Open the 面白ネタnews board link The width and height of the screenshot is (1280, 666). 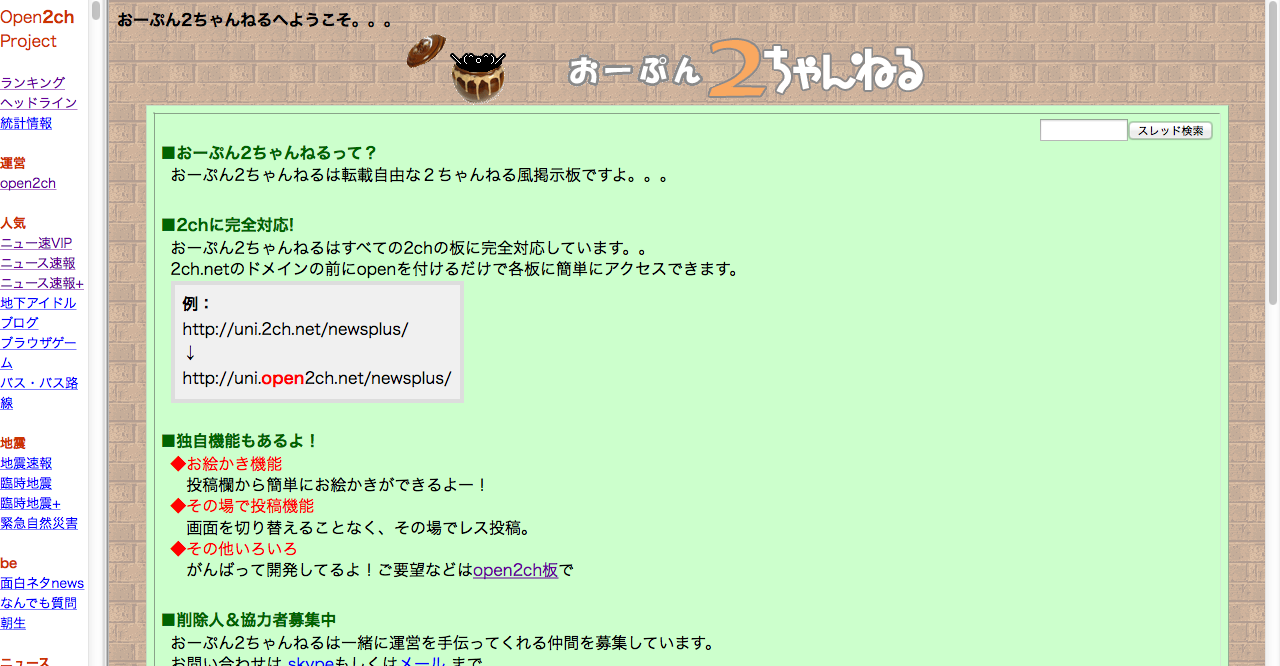pos(42,583)
